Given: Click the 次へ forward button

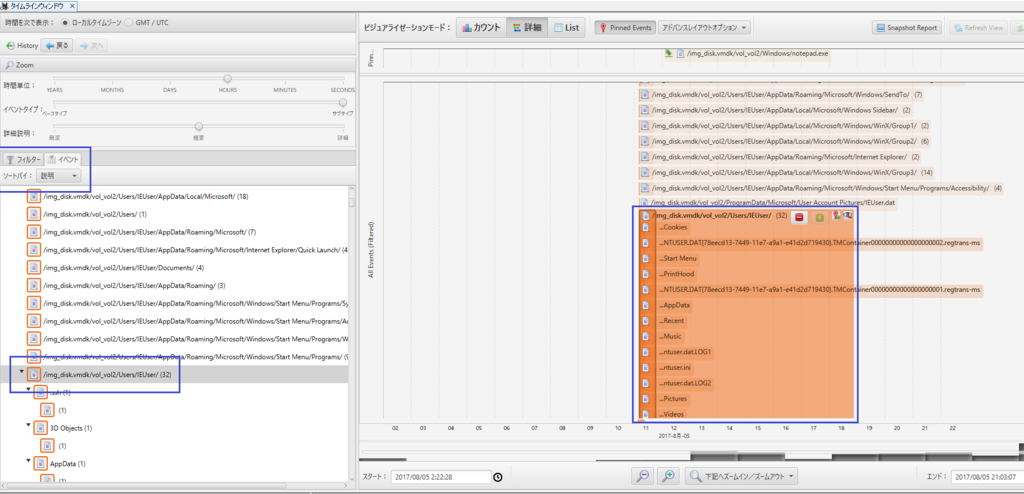Looking at the screenshot, I should 91,46.
